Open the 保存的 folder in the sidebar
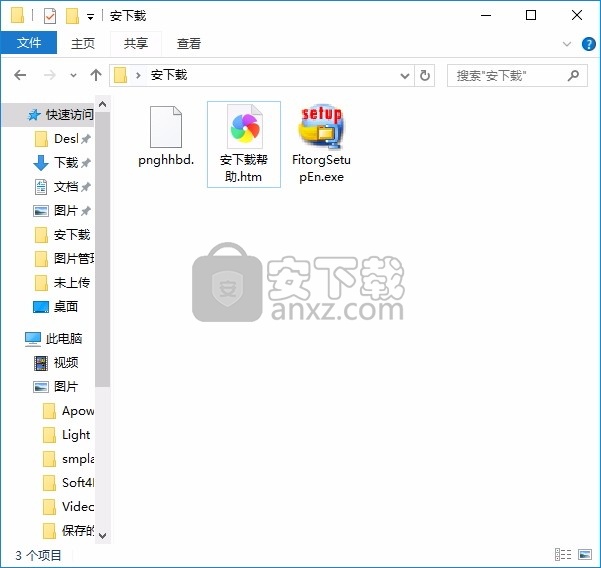601x568 pixels. [68, 531]
